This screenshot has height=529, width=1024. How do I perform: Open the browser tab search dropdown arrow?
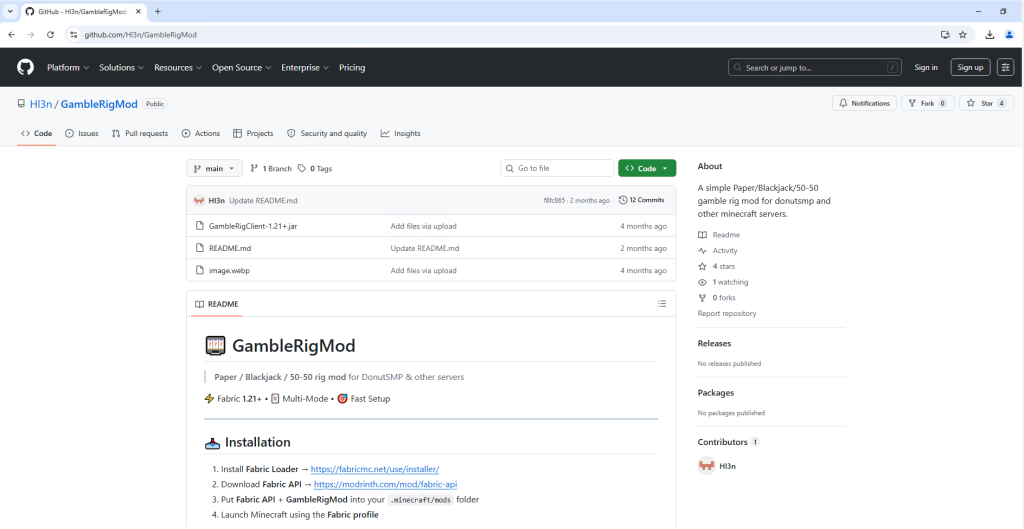click(10, 12)
